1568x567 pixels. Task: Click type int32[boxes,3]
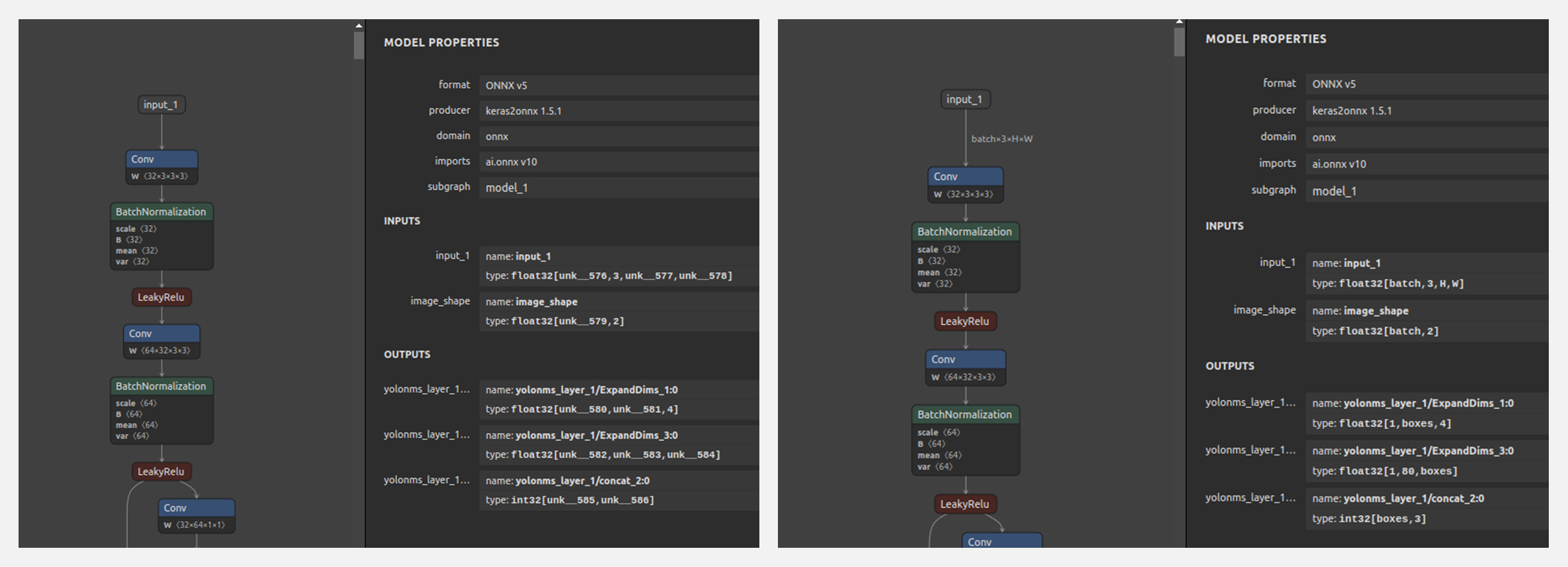tap(1427, 519)
